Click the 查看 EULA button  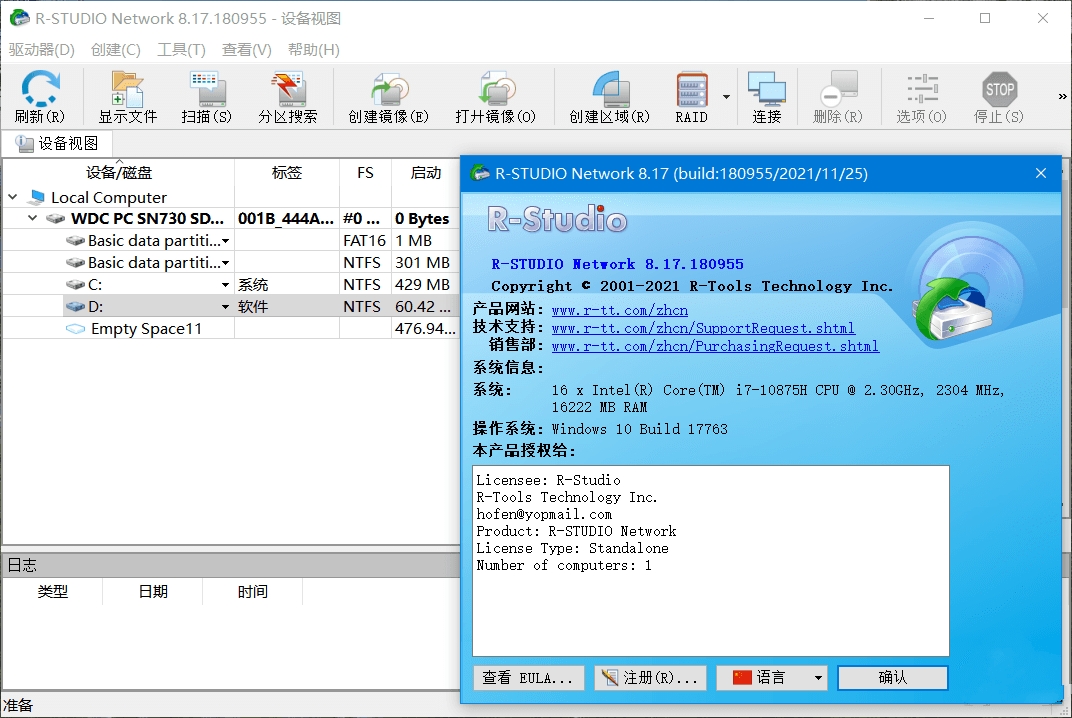tap(528, 677)
